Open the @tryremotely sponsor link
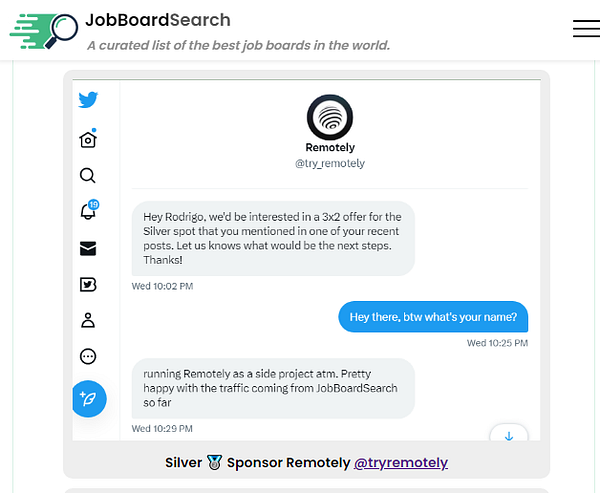The image size is (600, 493). click(x=401, y=462)
